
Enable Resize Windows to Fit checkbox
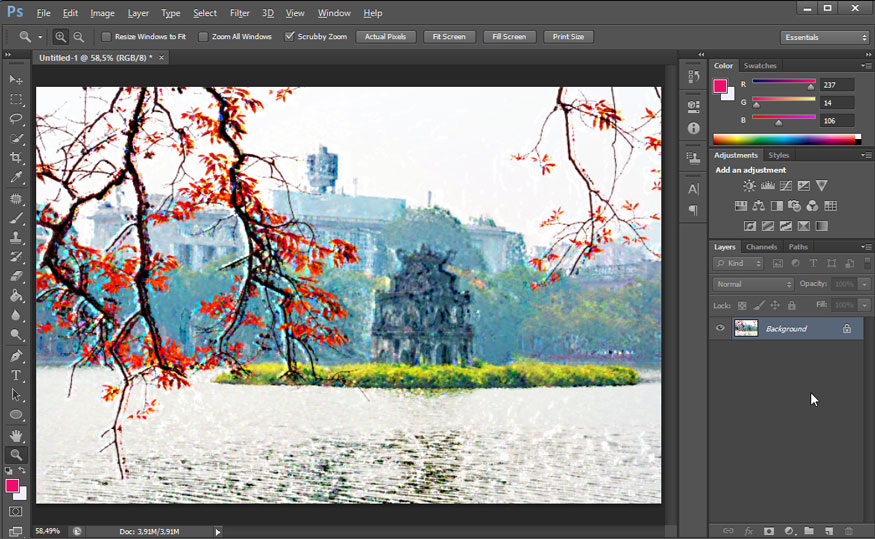pos(107,37)
